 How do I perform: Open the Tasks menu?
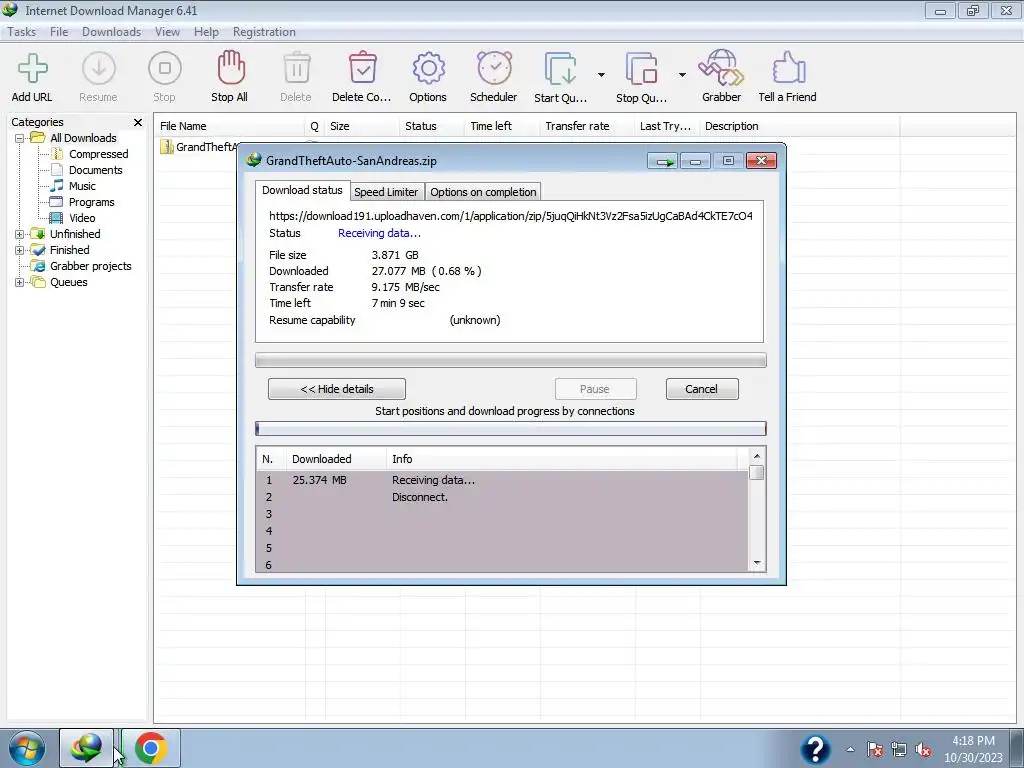coord(22,32)
